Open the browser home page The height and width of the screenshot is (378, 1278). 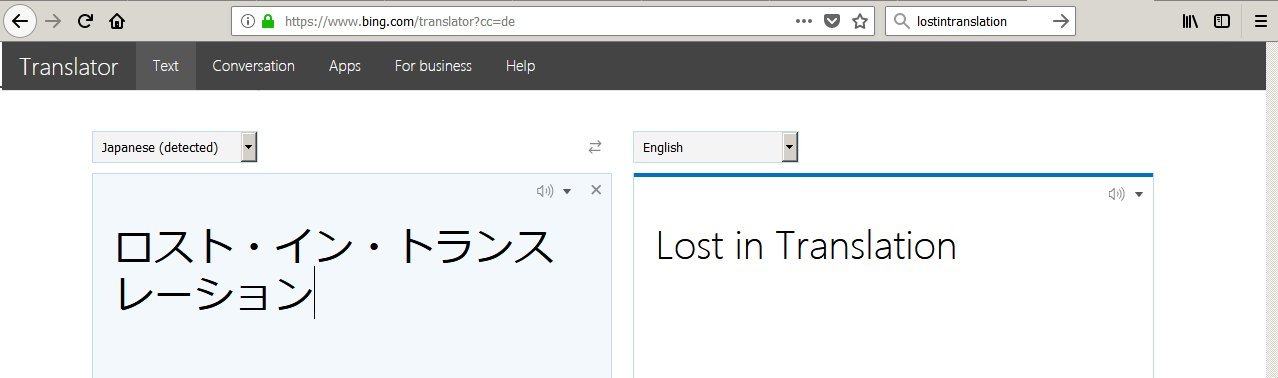click(x=117, y=20)
